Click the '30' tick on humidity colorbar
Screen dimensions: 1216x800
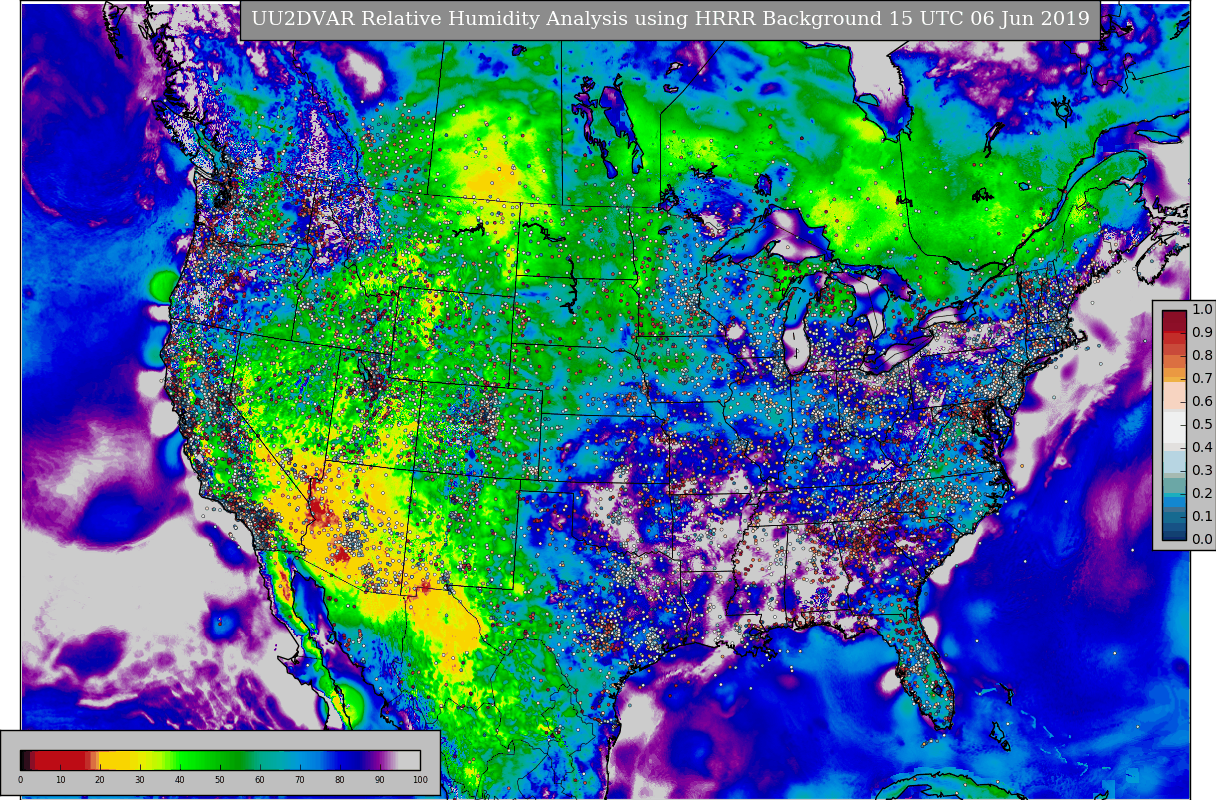pyautogui.click(x=140, y=780)
